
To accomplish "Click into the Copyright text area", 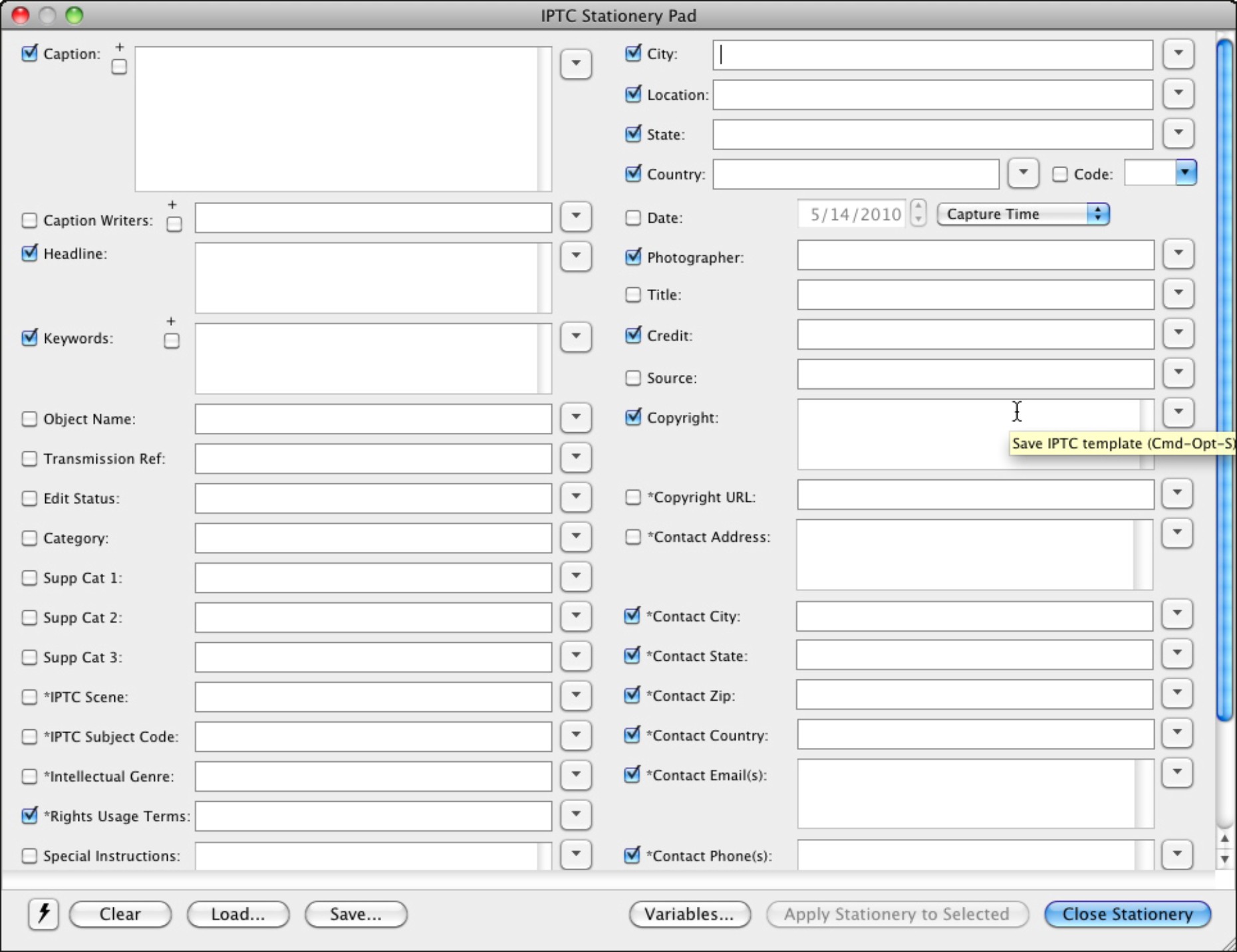I will click(976, 434).
